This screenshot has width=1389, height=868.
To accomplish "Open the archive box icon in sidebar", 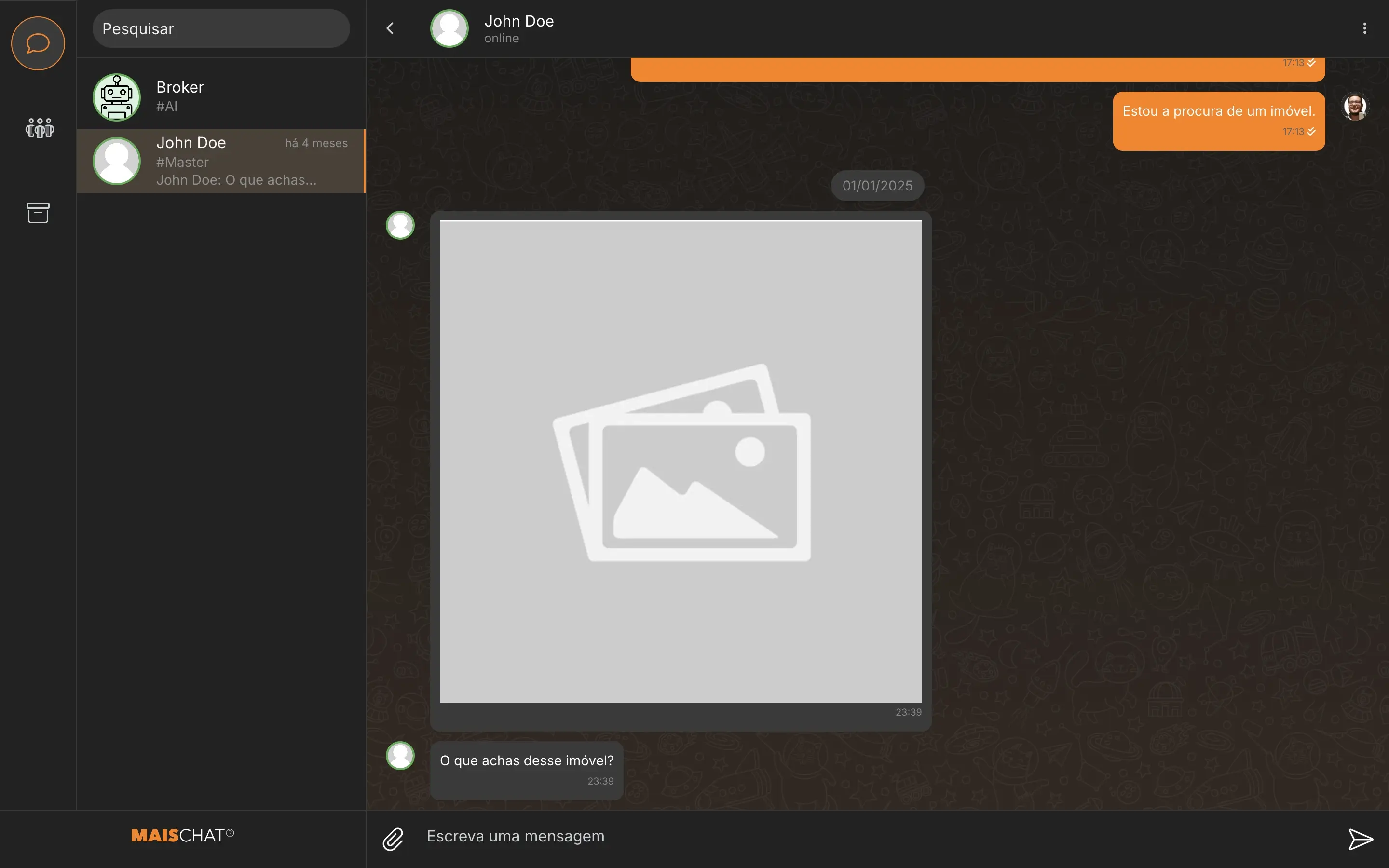I will pos(38,212).
